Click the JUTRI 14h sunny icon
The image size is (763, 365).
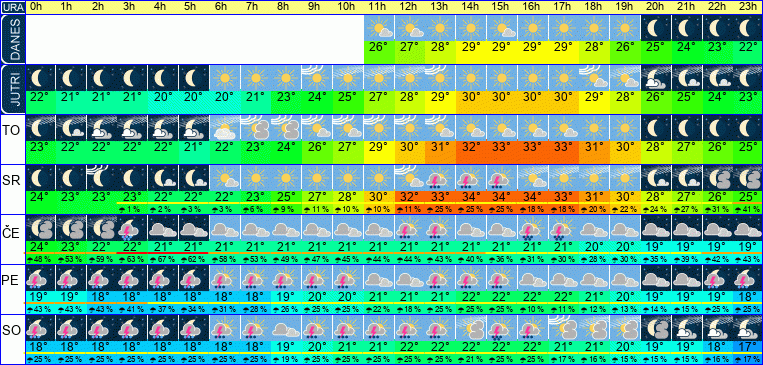pyautogui.click(x=471, y=78)
